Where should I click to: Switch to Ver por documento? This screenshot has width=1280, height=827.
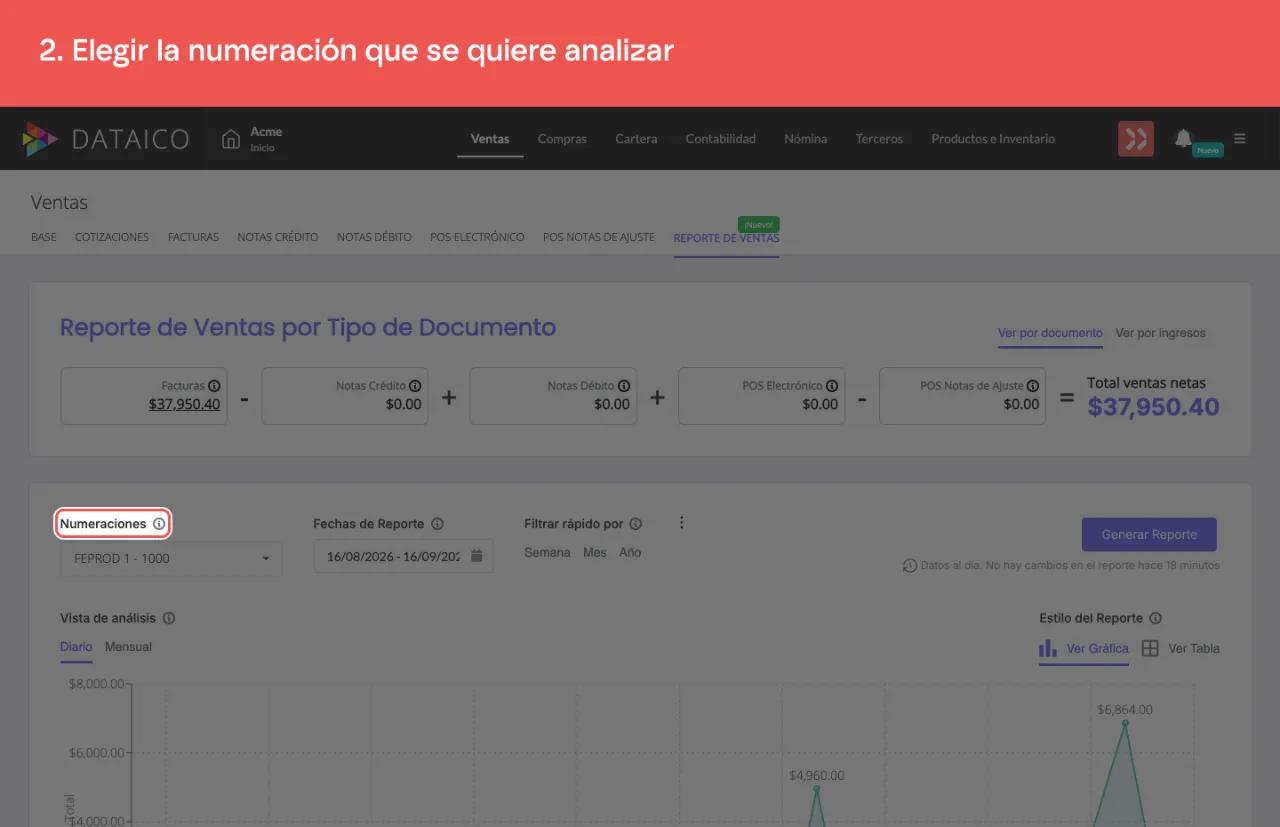(x=1050, y=333)
